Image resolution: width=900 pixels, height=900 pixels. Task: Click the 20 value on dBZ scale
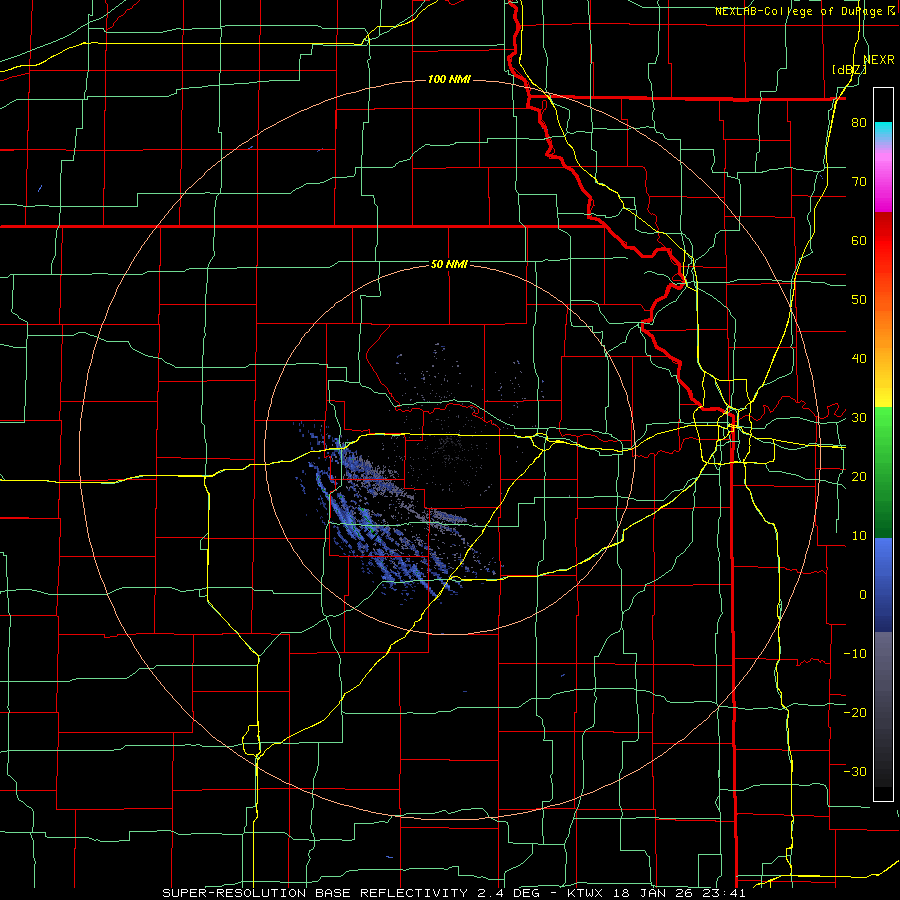pyautogui.click(x=859, y=476)
